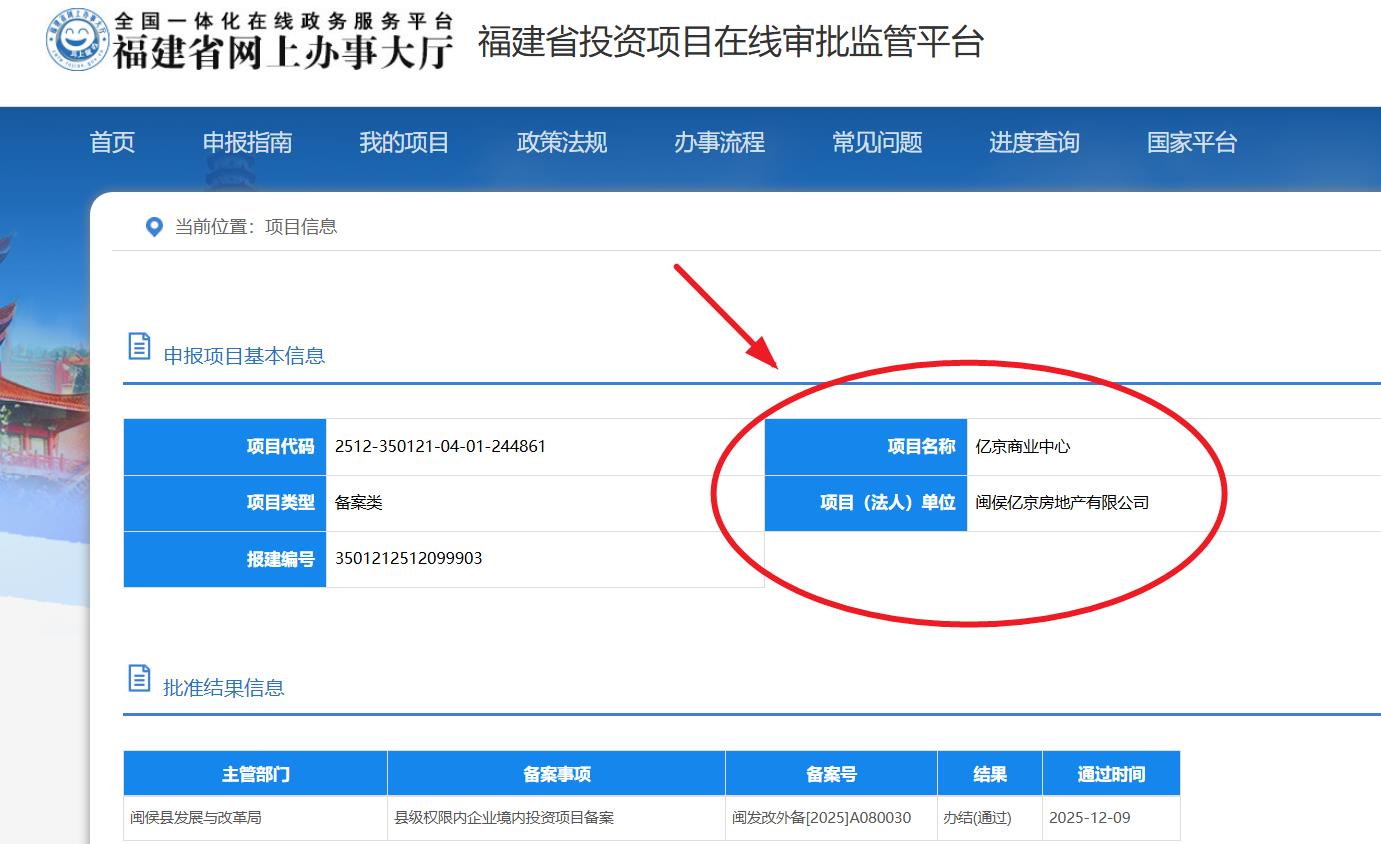This screenshot has width=1381, height=844.
Task: Open the 办事流程 navigation item
Action: [719, 143]
